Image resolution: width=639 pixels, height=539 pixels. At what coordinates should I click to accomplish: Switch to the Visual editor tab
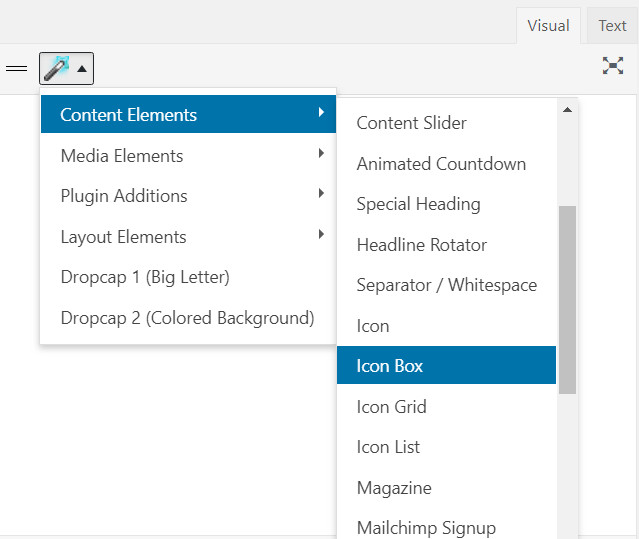548,26
